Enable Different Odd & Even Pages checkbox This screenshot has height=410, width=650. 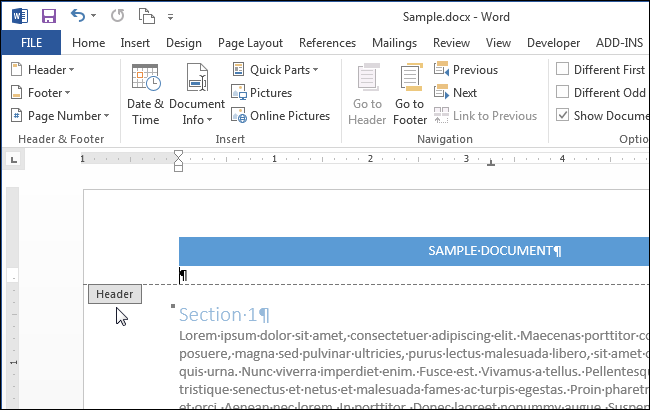[x=563, y=93]
